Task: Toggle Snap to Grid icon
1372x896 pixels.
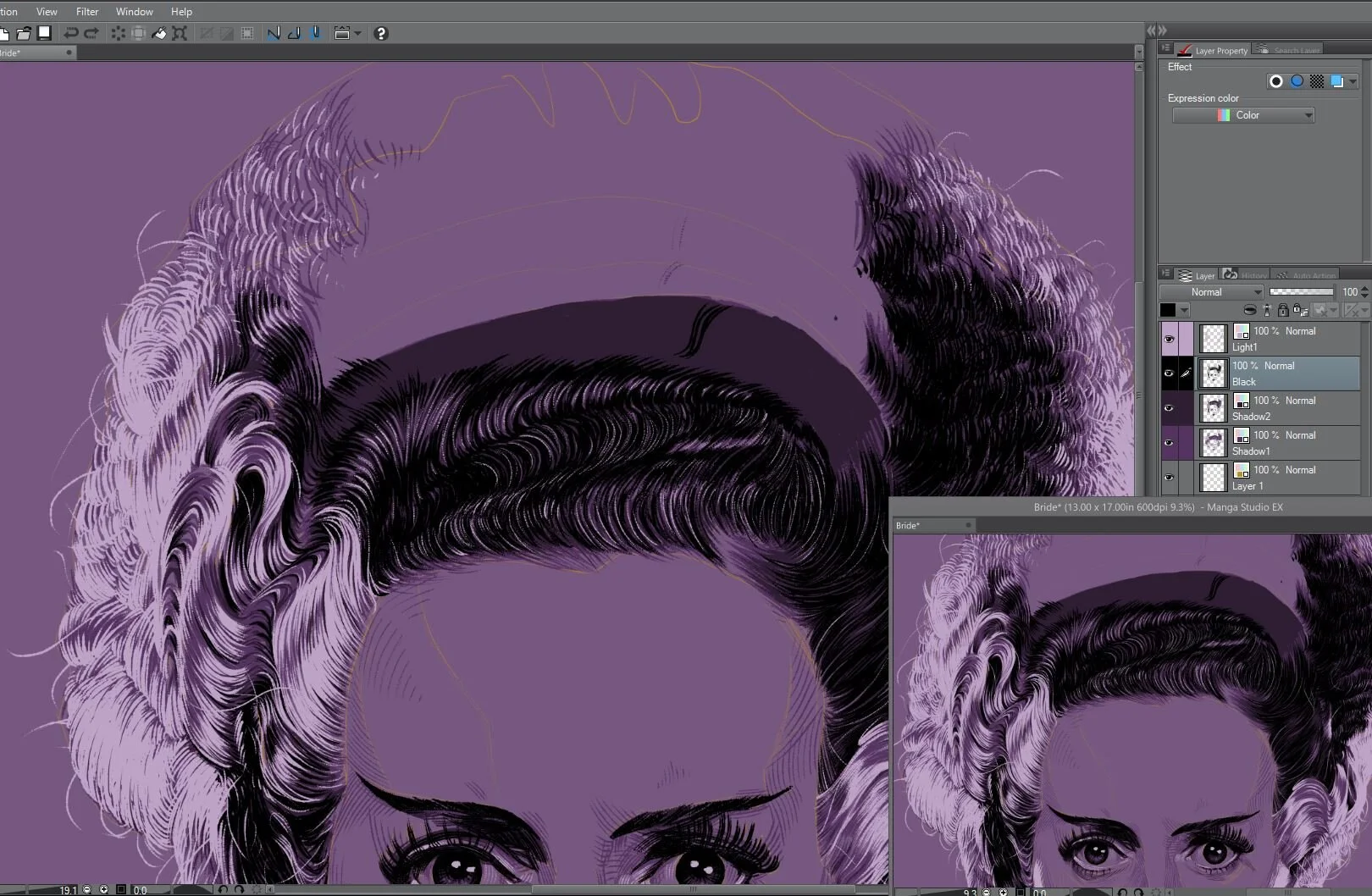Action: 315,33
